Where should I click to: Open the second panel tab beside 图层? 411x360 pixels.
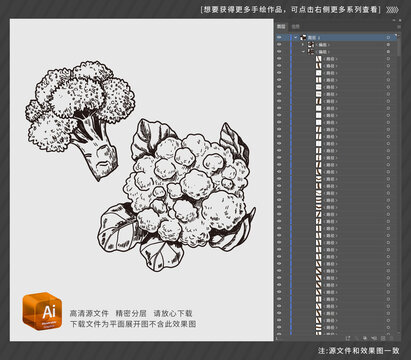click(x=296, y=27)
